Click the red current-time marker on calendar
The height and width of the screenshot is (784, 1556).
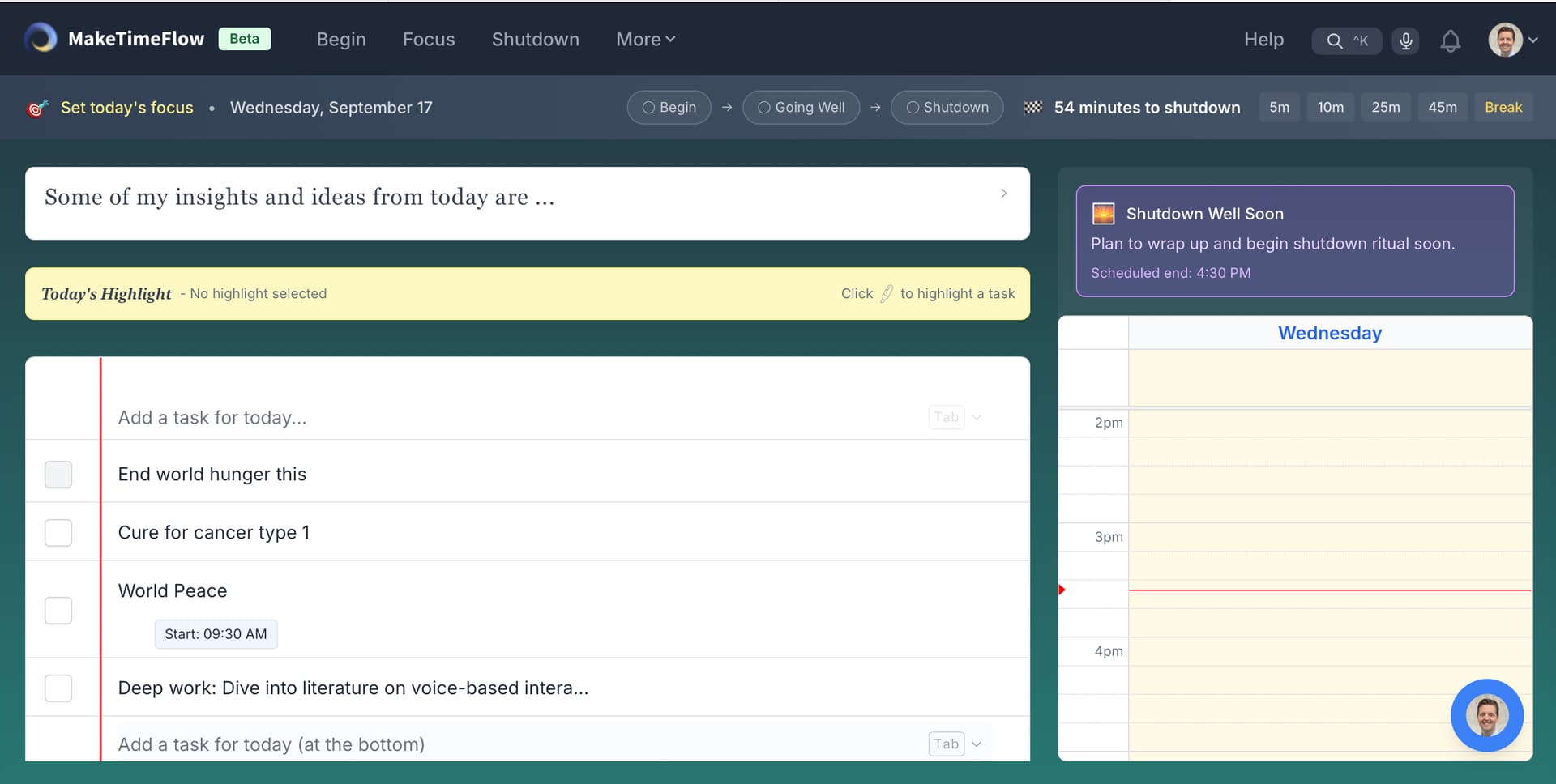(1062, 590)
